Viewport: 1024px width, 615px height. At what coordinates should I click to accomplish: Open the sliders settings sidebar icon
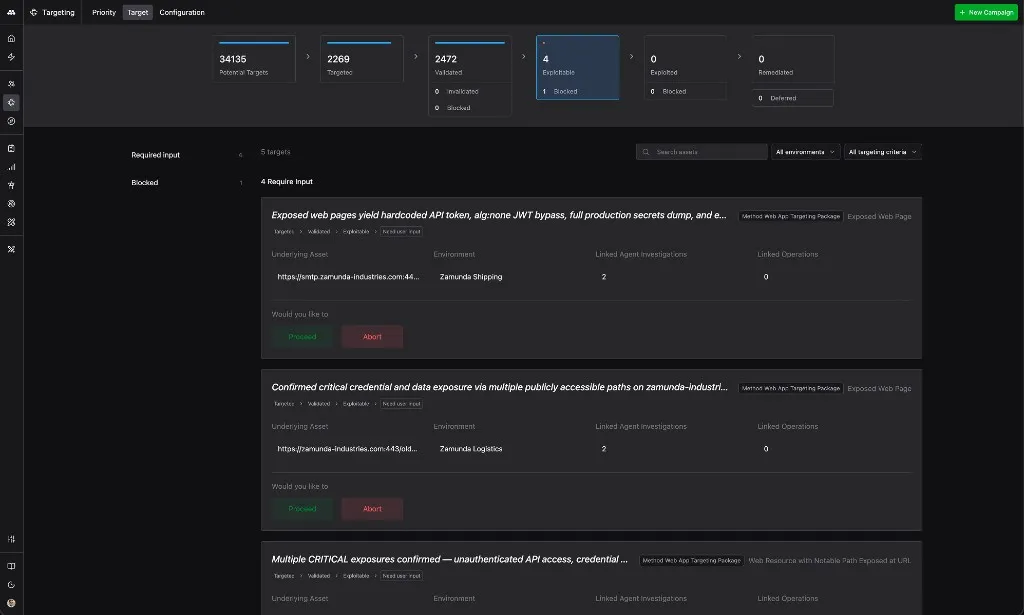pyautogui.click(x=11, y=539)
